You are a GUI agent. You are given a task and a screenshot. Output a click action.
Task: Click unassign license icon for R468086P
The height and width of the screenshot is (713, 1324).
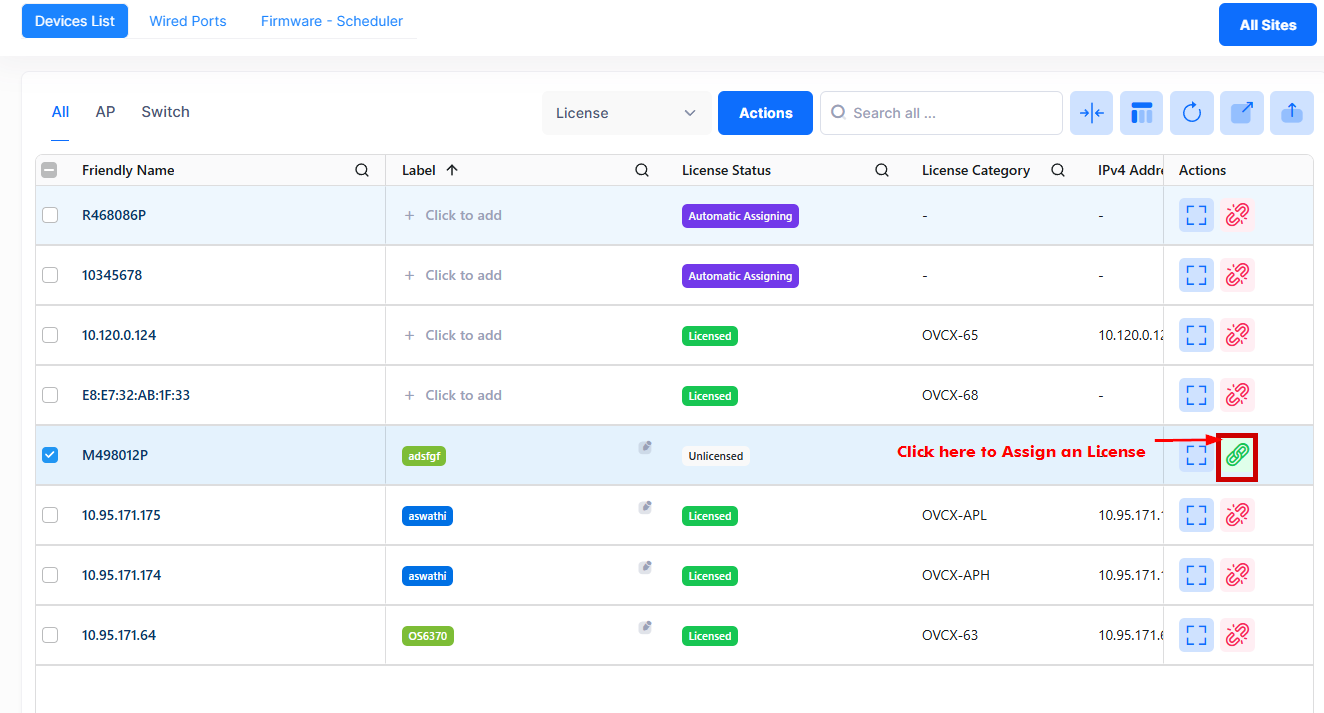[1238, 215]
